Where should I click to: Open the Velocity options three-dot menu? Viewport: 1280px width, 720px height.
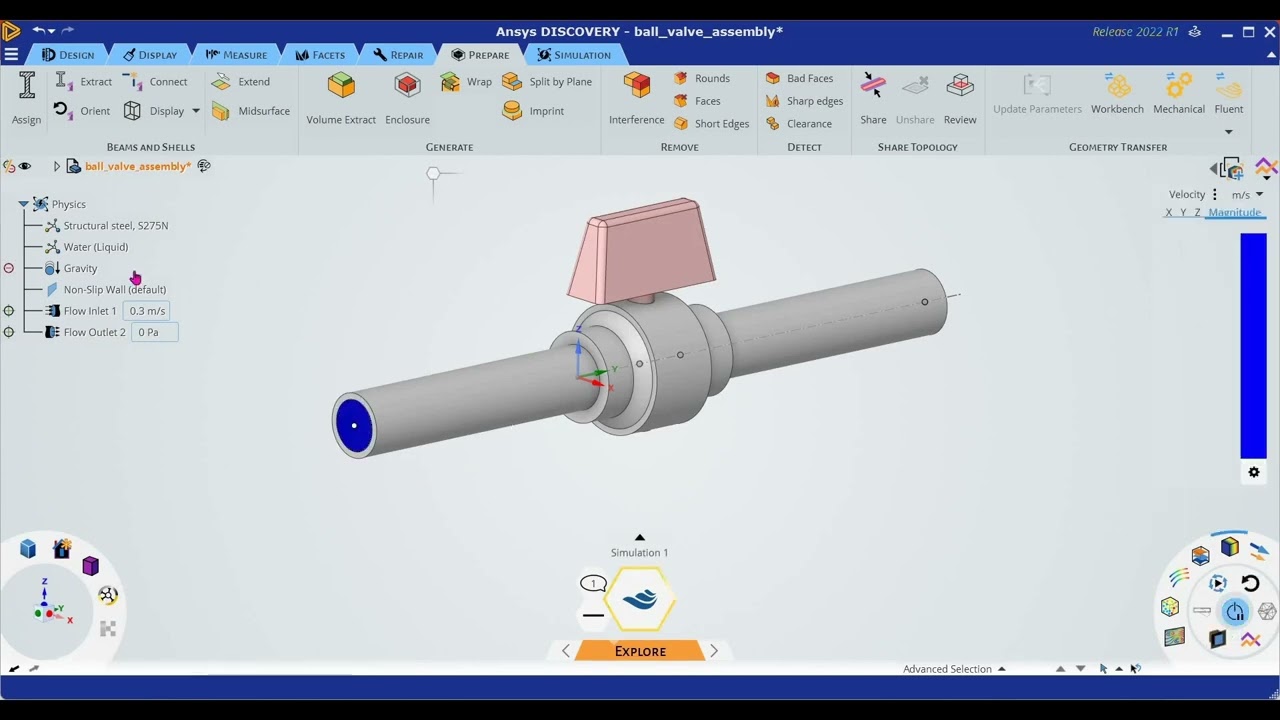tap(1215, 195)
